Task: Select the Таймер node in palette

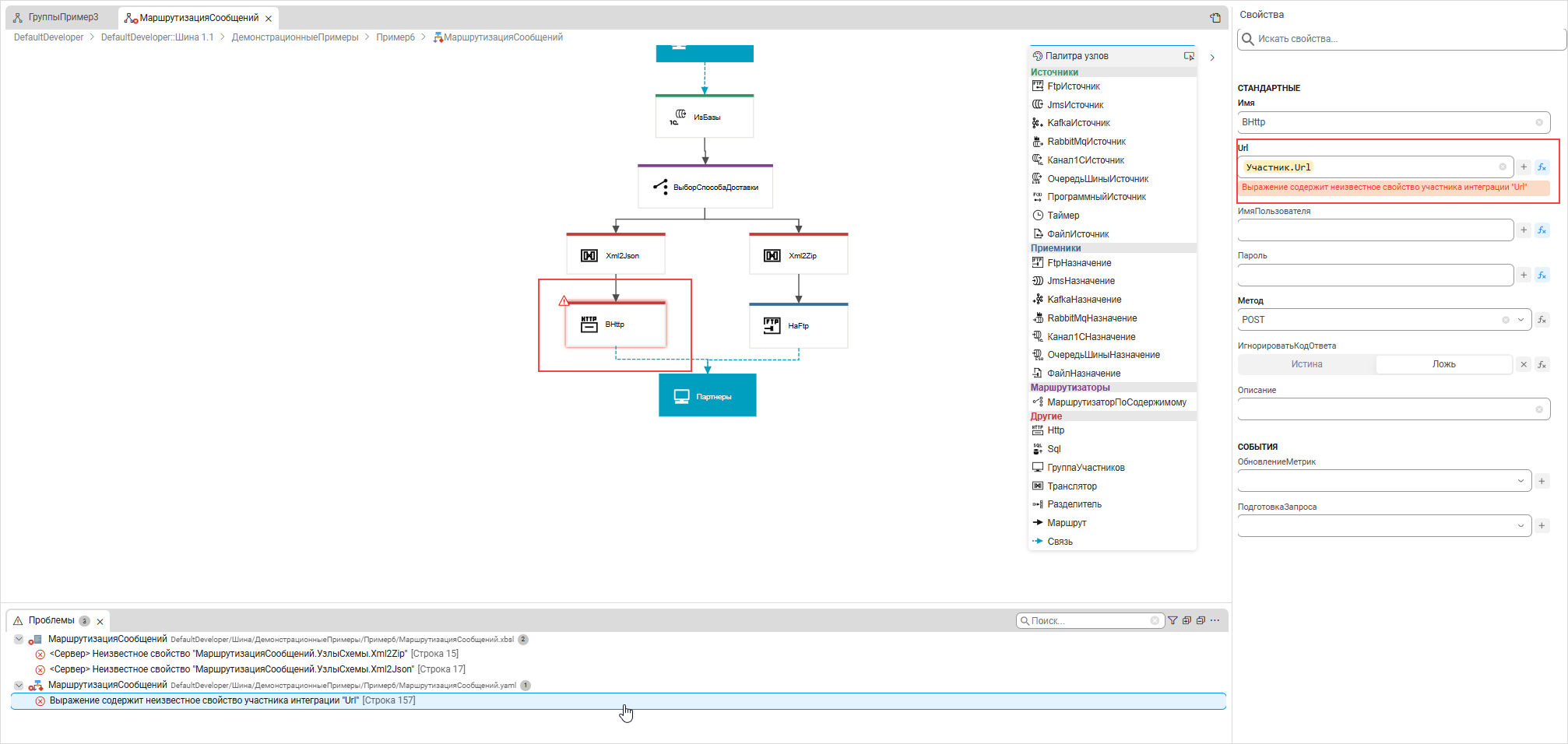Action: pyautogui.click(x=1063, y=216)
